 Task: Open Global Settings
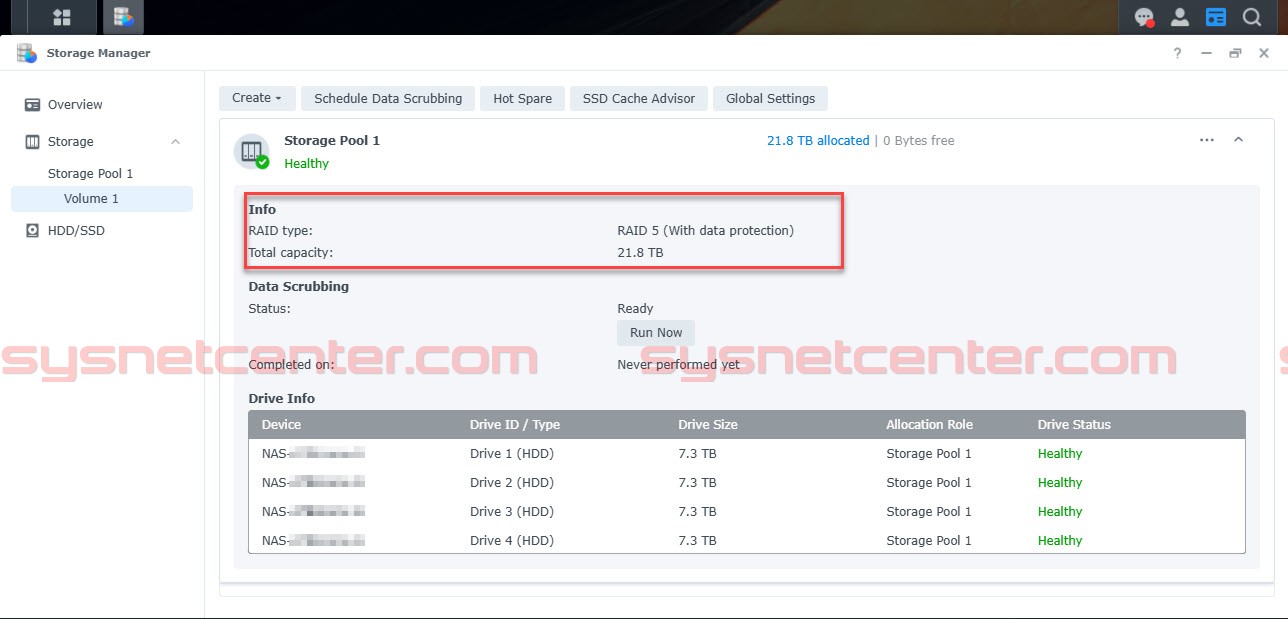(x=770, y=98)
